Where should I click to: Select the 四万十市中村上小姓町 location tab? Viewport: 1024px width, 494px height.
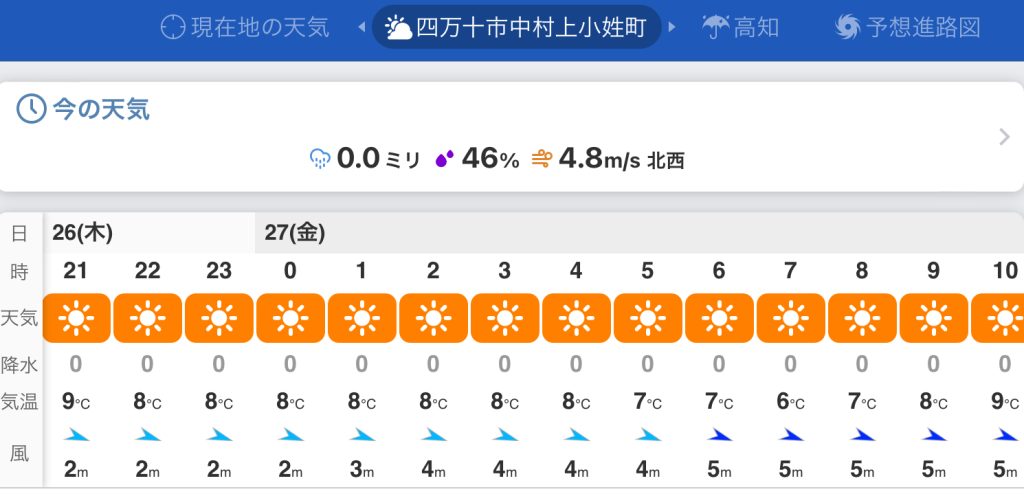[x=517, y=27]
